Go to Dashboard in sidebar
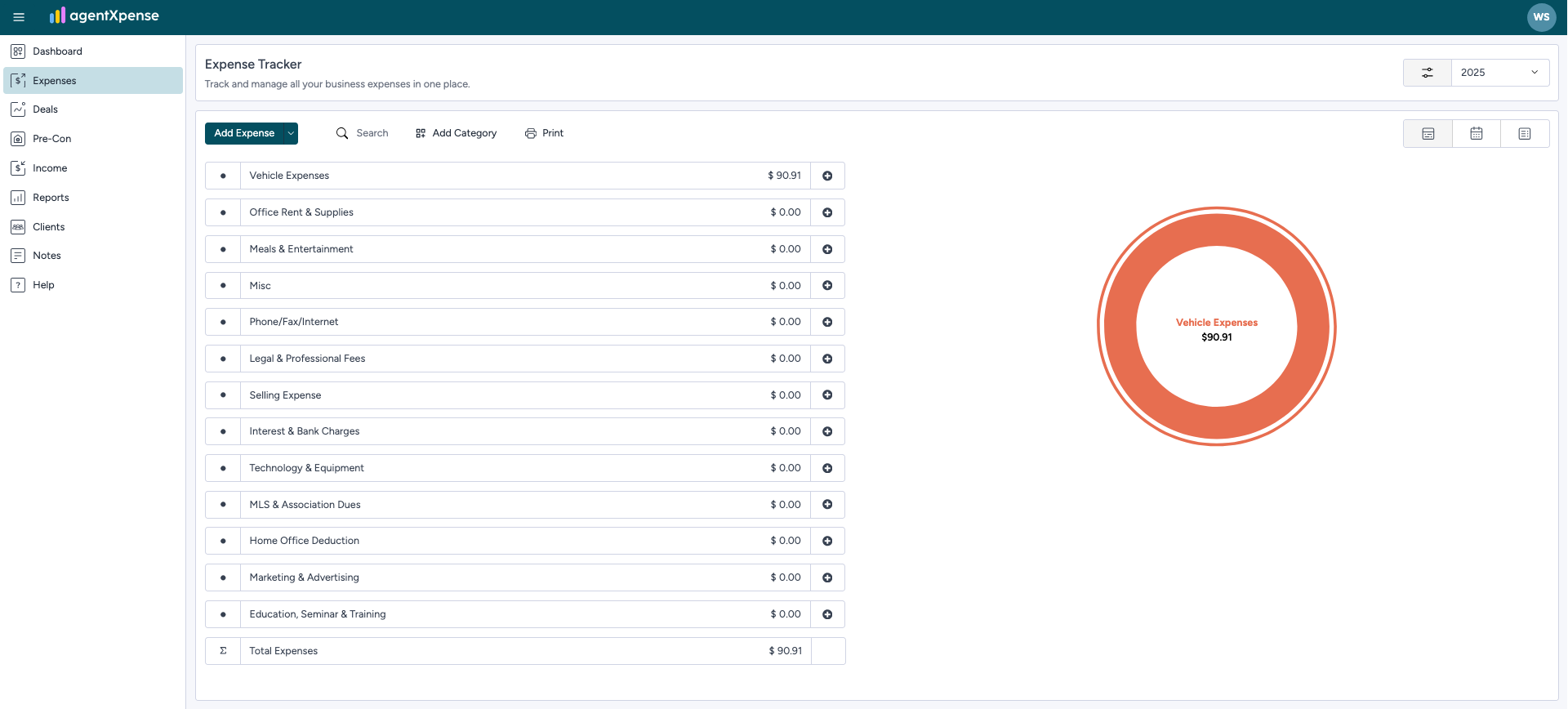The width and height of the screenshot is (1568, 709). [x=93, y=51]
